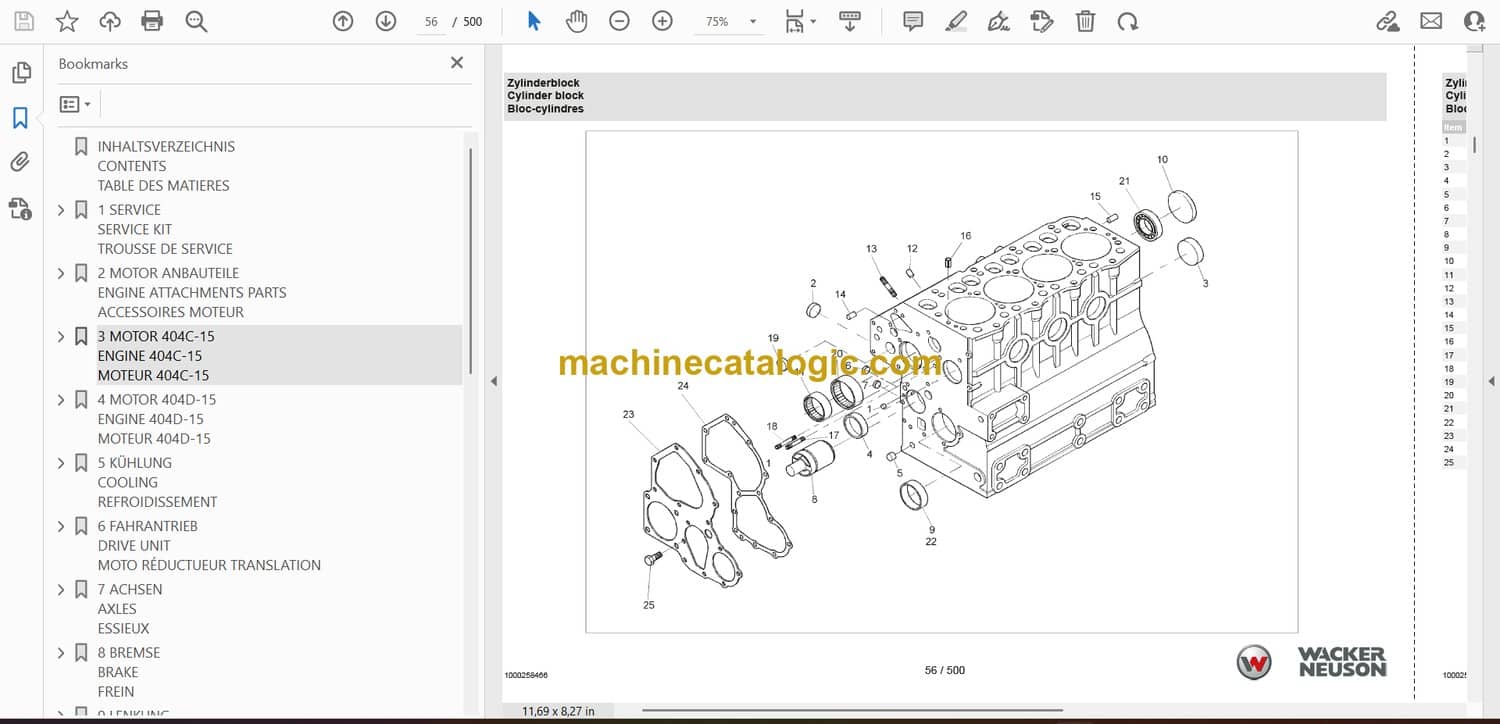The height and width of the screenshot is (724, 1500).
Task: Select the highlight text pen tool
Action: pos(956,21)
